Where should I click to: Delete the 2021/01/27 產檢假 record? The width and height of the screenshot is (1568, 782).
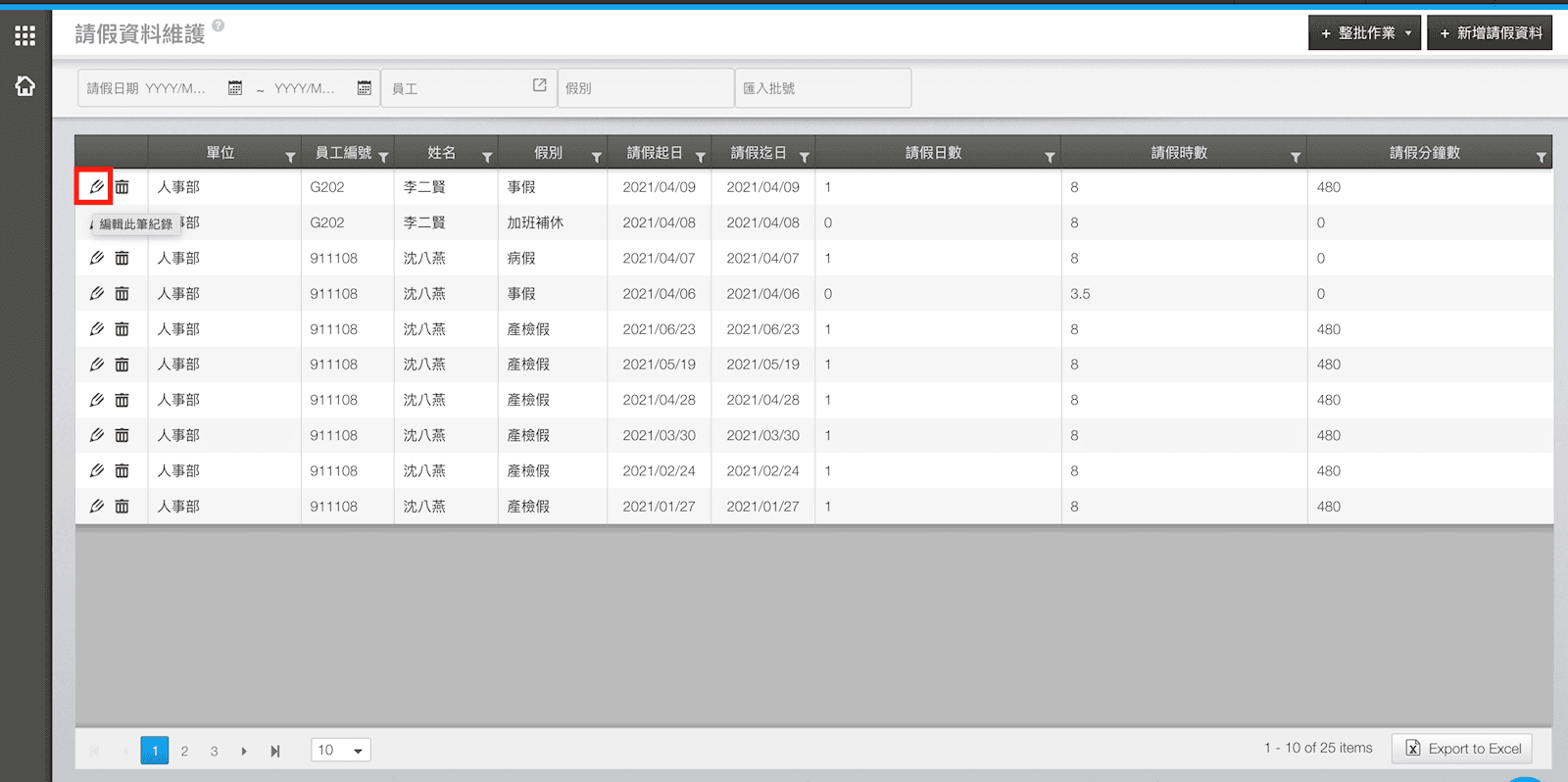[122, 507]
